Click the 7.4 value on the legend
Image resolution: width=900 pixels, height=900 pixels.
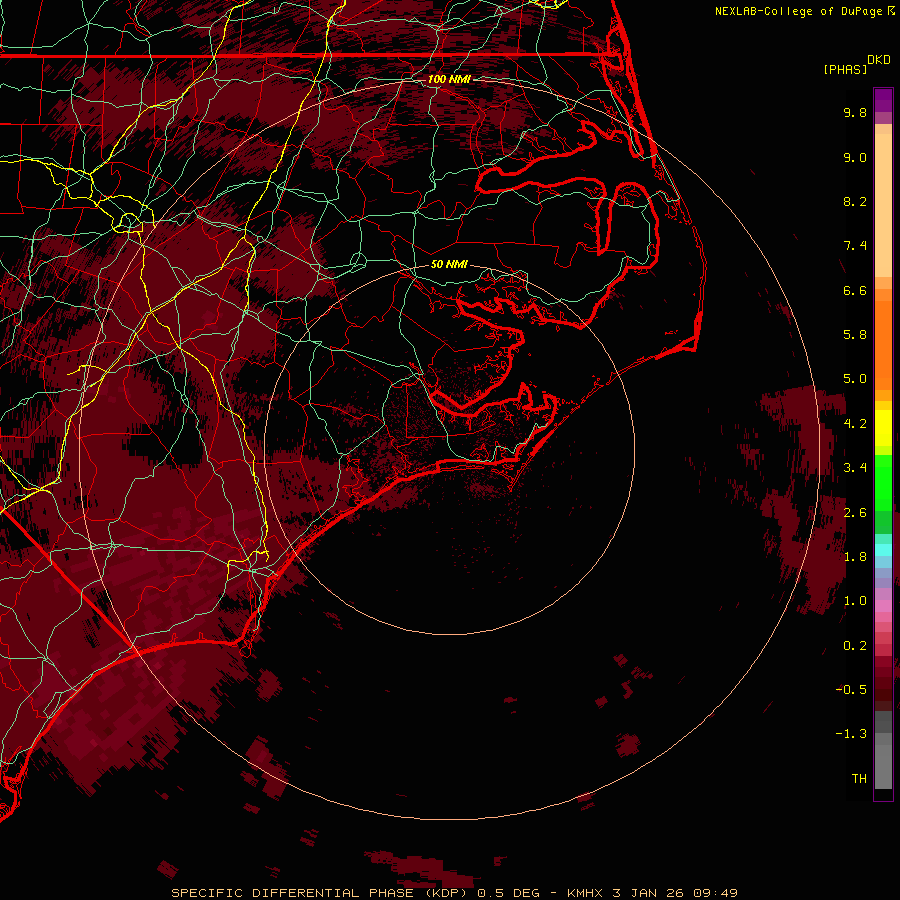(855, 246)
